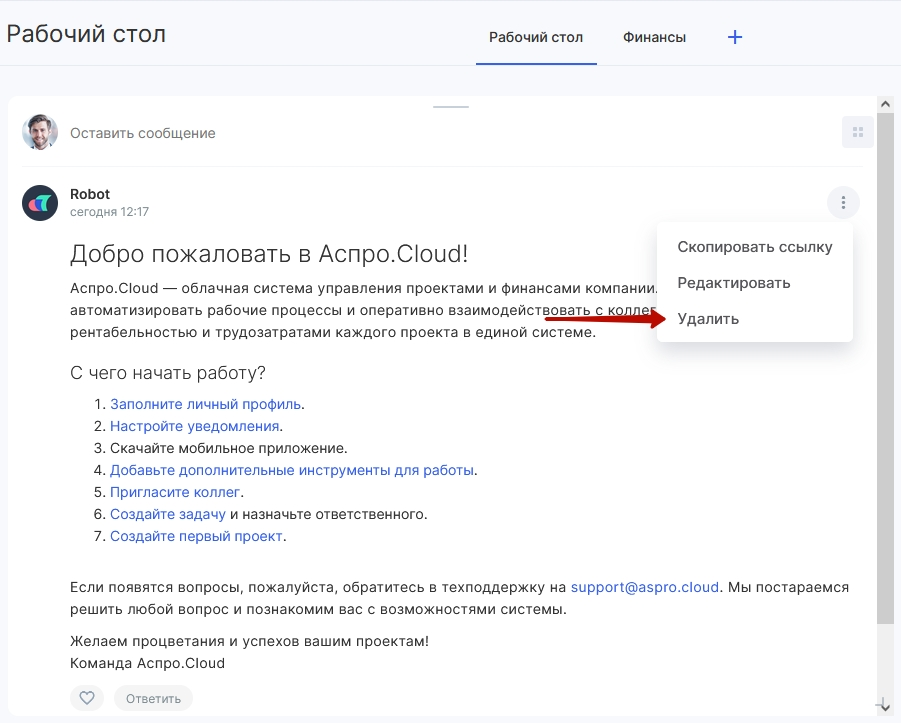This screenshot has height=723, width=901.
Task: Open Добавьте дополнительные инструменты для работы link
Action: click(x=292, y=470)
